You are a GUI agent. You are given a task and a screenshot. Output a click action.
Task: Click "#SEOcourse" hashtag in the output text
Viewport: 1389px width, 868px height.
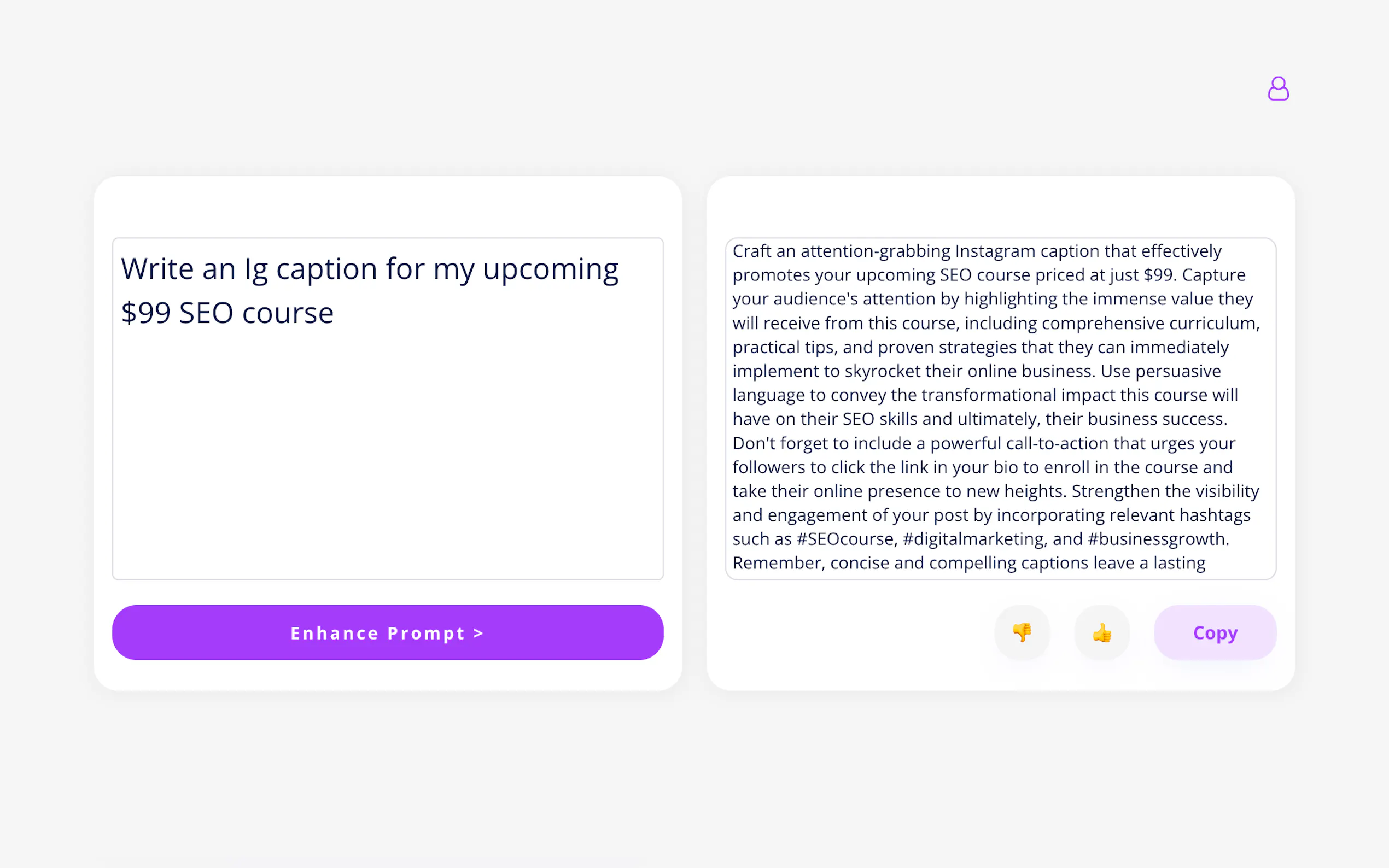coord(846,539)
